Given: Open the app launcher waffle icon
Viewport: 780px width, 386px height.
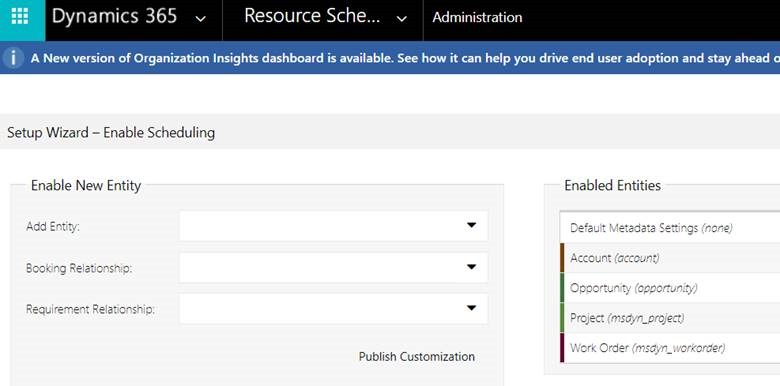Looking at the screenshot, I should coord(20,16).
